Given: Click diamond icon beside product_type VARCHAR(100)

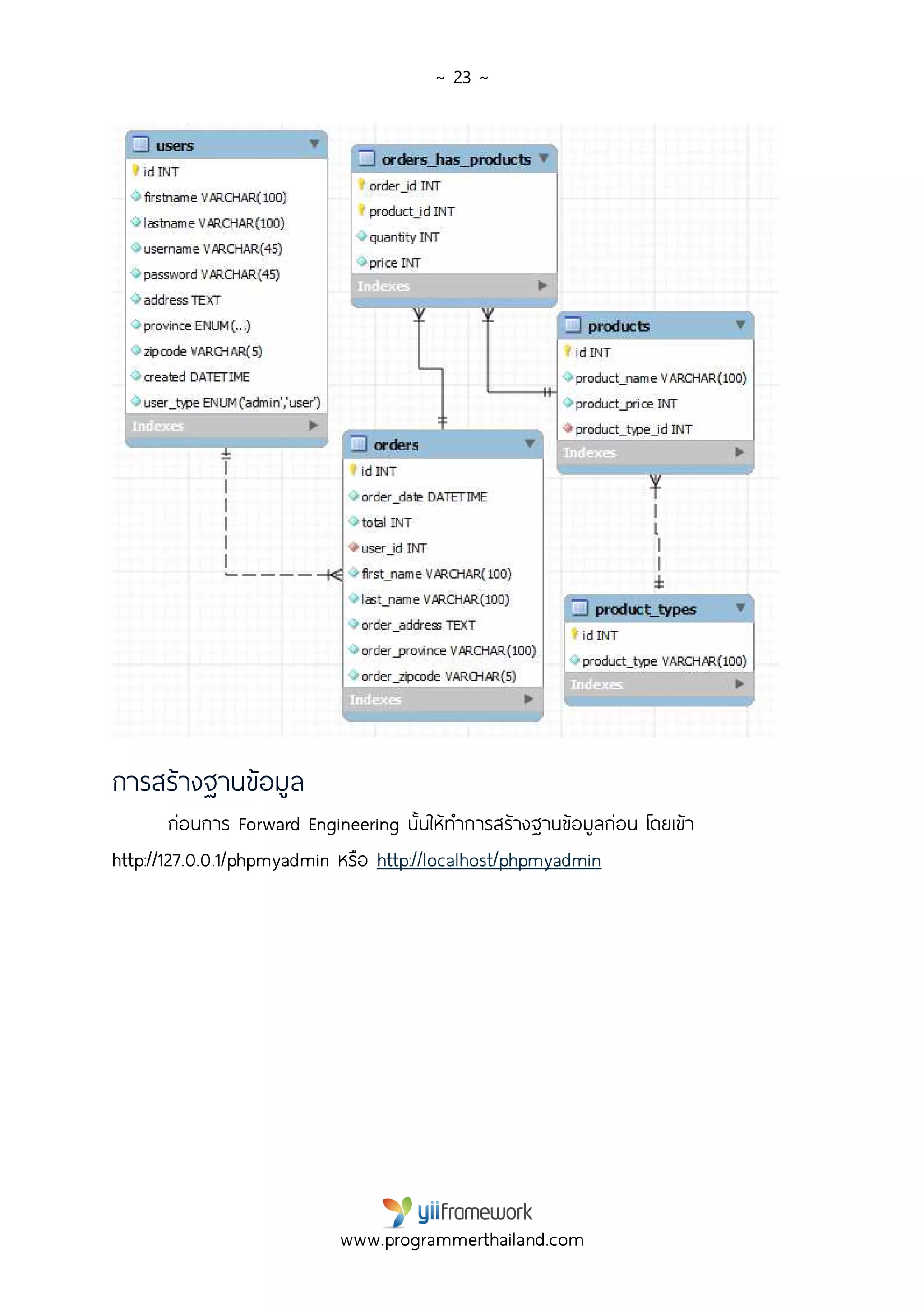Looking at the screenshot, I should pos(574,660).
